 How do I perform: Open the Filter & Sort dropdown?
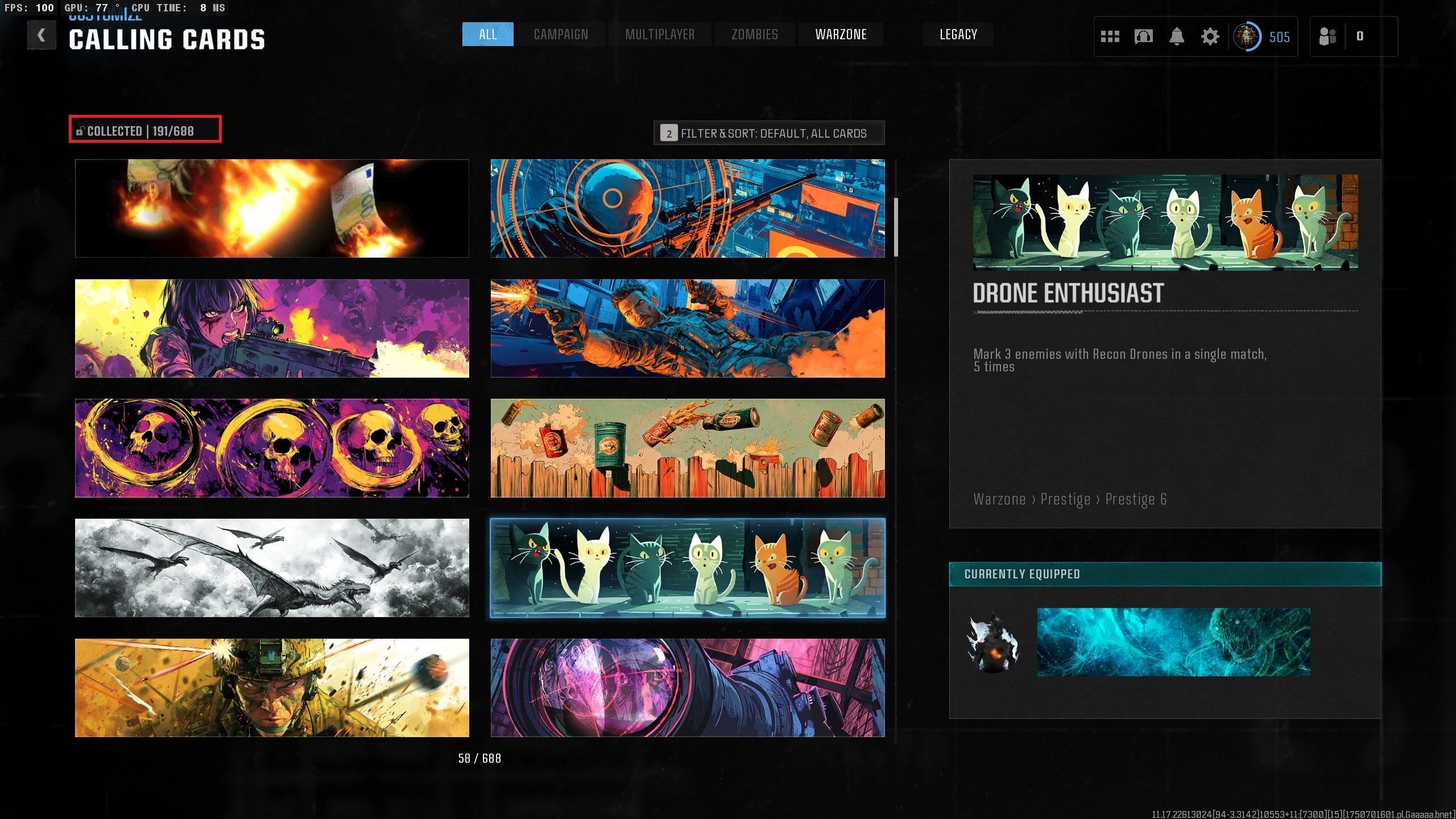(769, 133)
